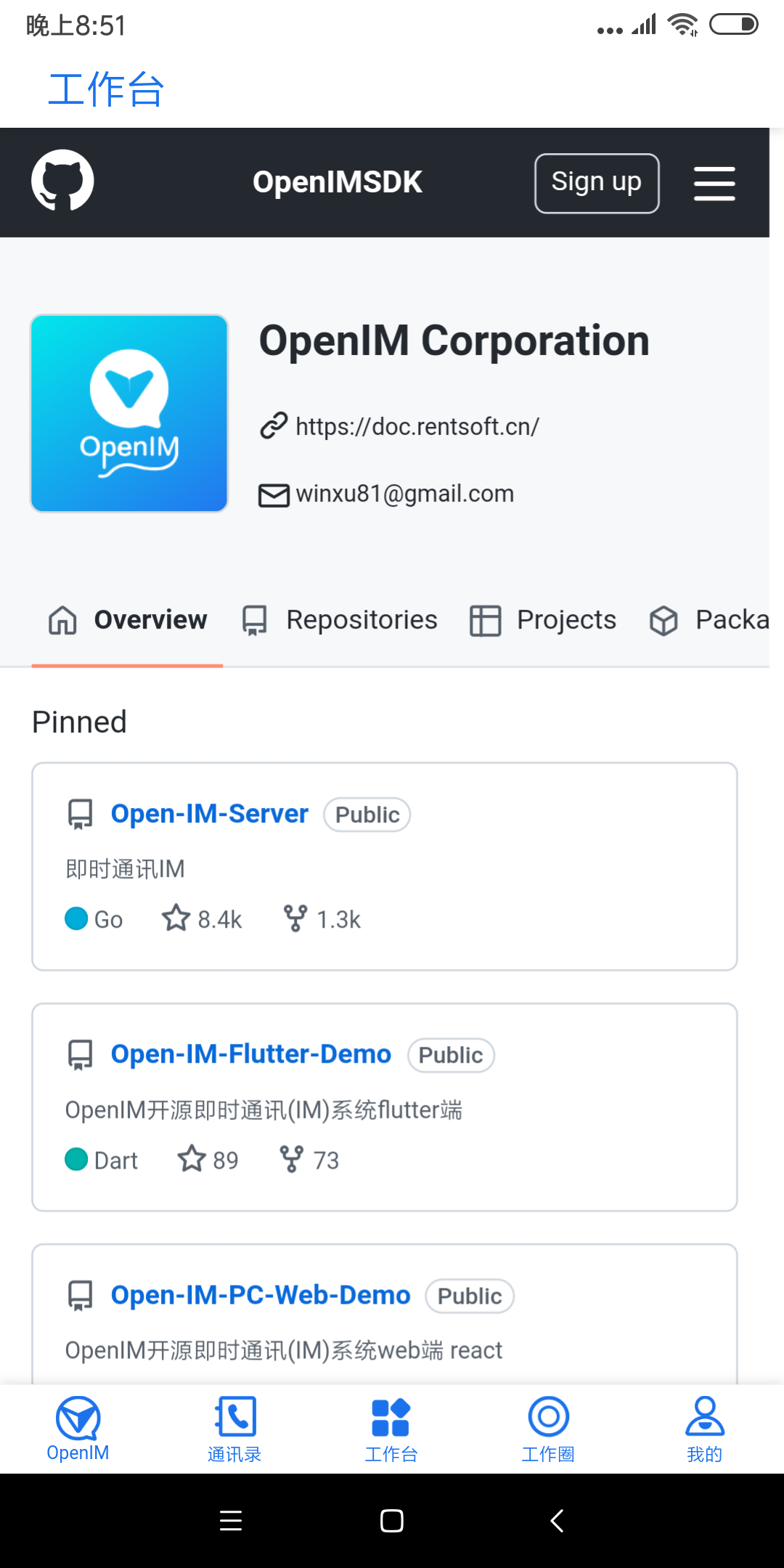Click the Pinned section heading
Viewport: 784px width, 1568px height.
coord(79,722)
